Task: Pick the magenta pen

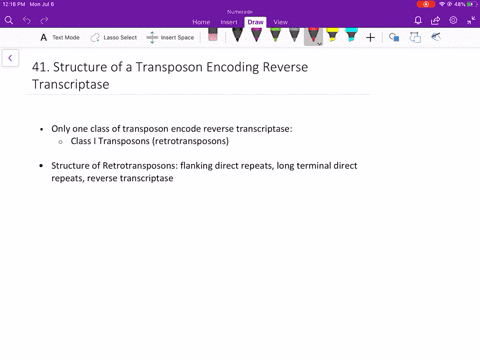Action: tap(256, 35)
